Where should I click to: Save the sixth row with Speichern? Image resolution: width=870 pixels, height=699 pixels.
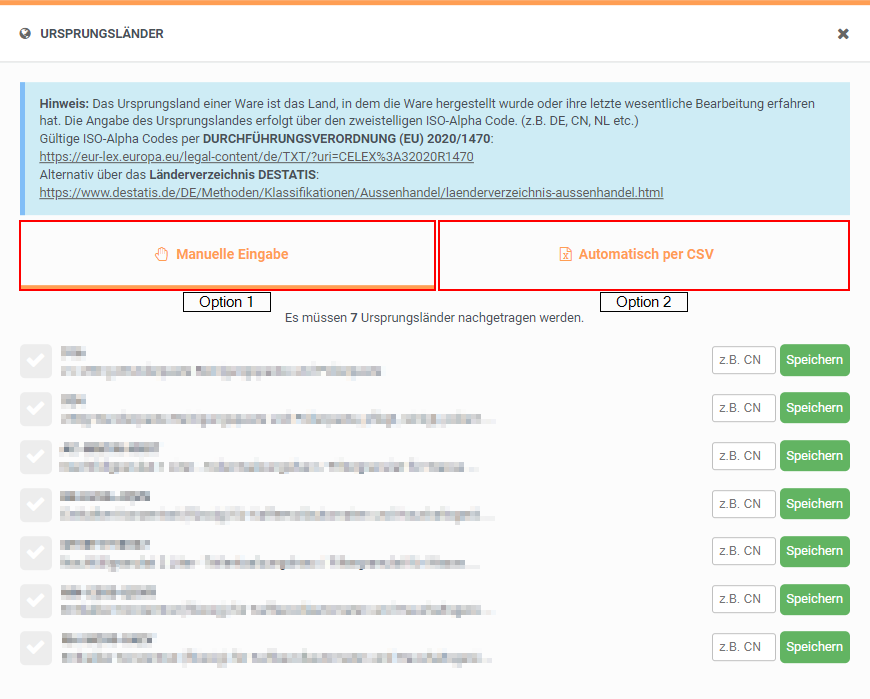pyautogui.click(x=815, y=599)
